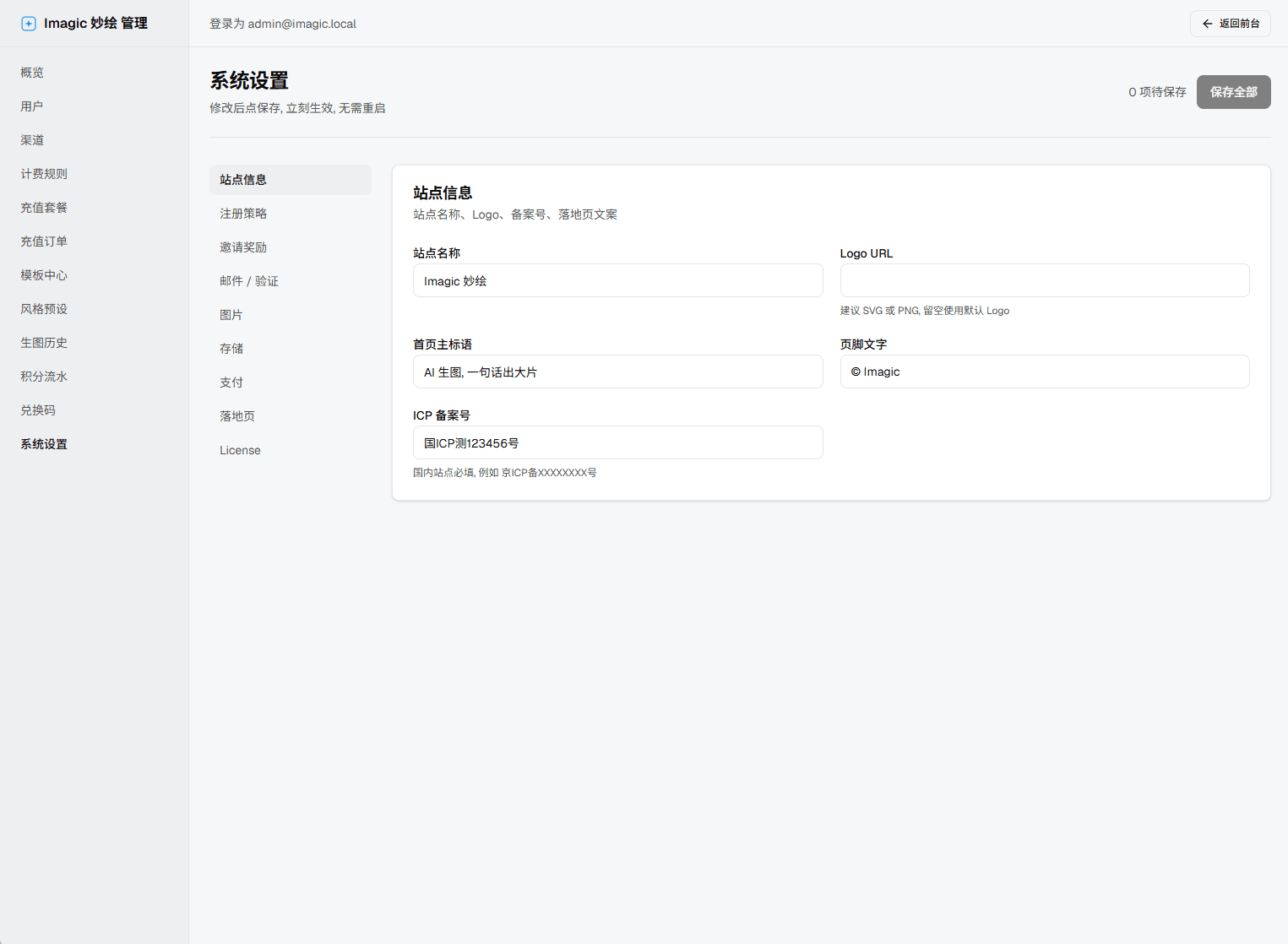Open the 支付 payment settings tab
The width and height of the screenshot is (1288, 944).
pos(291,382)
